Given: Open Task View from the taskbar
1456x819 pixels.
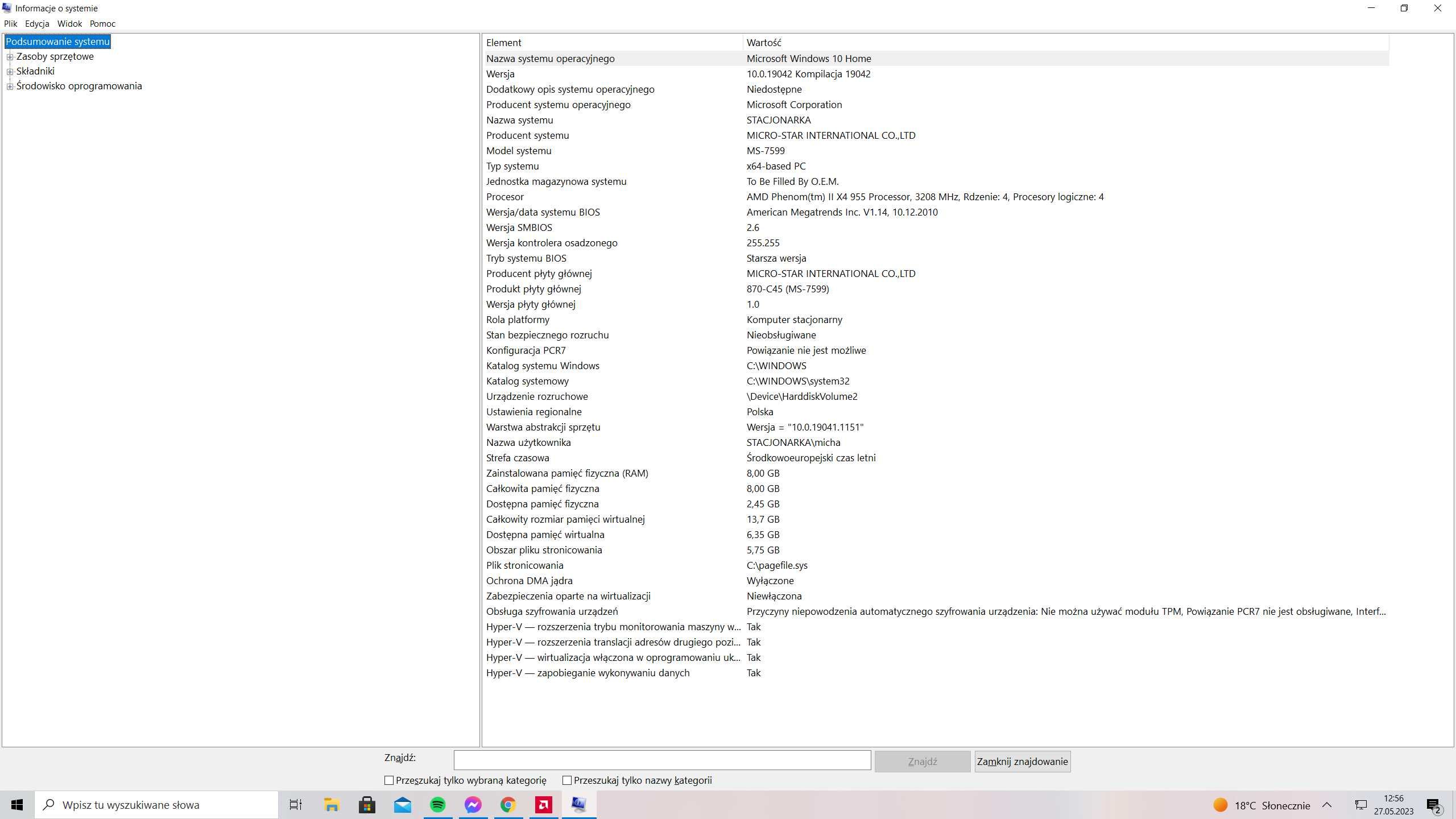Looking at the screenshot, I should 296,805.
